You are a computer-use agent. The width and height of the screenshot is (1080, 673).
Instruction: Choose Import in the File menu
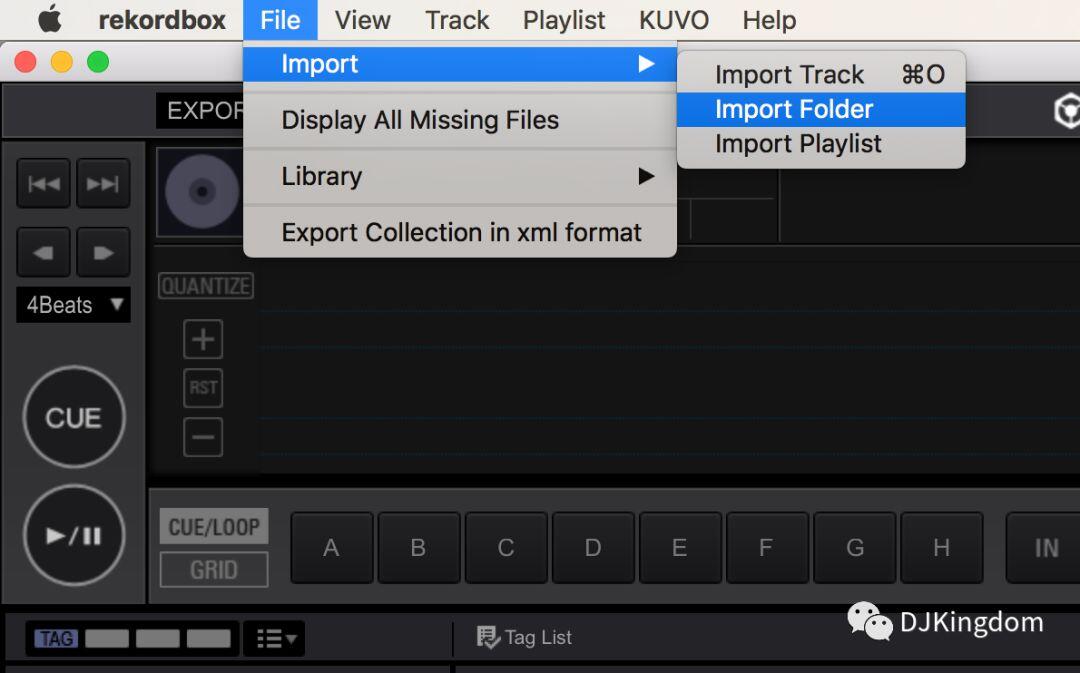click(x=460, y=64)
